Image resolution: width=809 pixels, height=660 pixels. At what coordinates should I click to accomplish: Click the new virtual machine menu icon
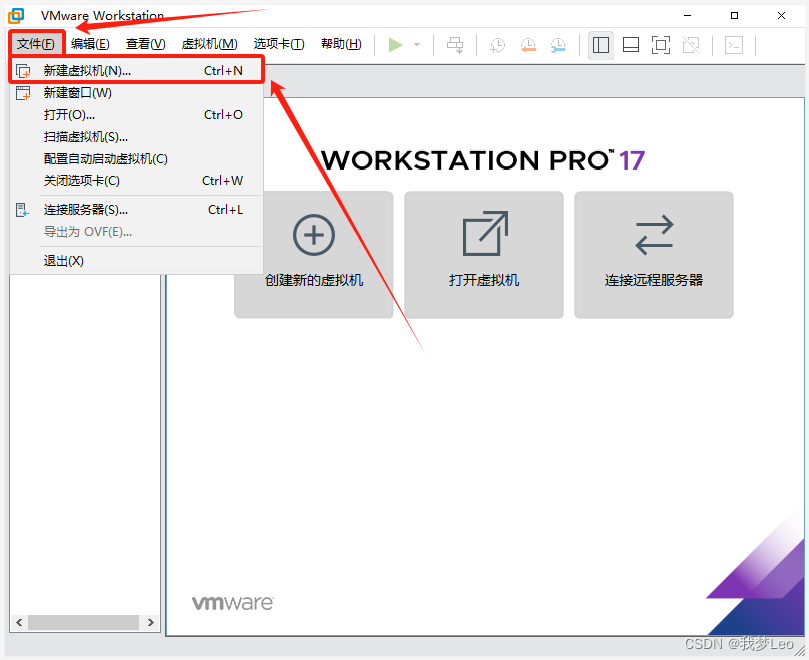click(x=23, y=71)
